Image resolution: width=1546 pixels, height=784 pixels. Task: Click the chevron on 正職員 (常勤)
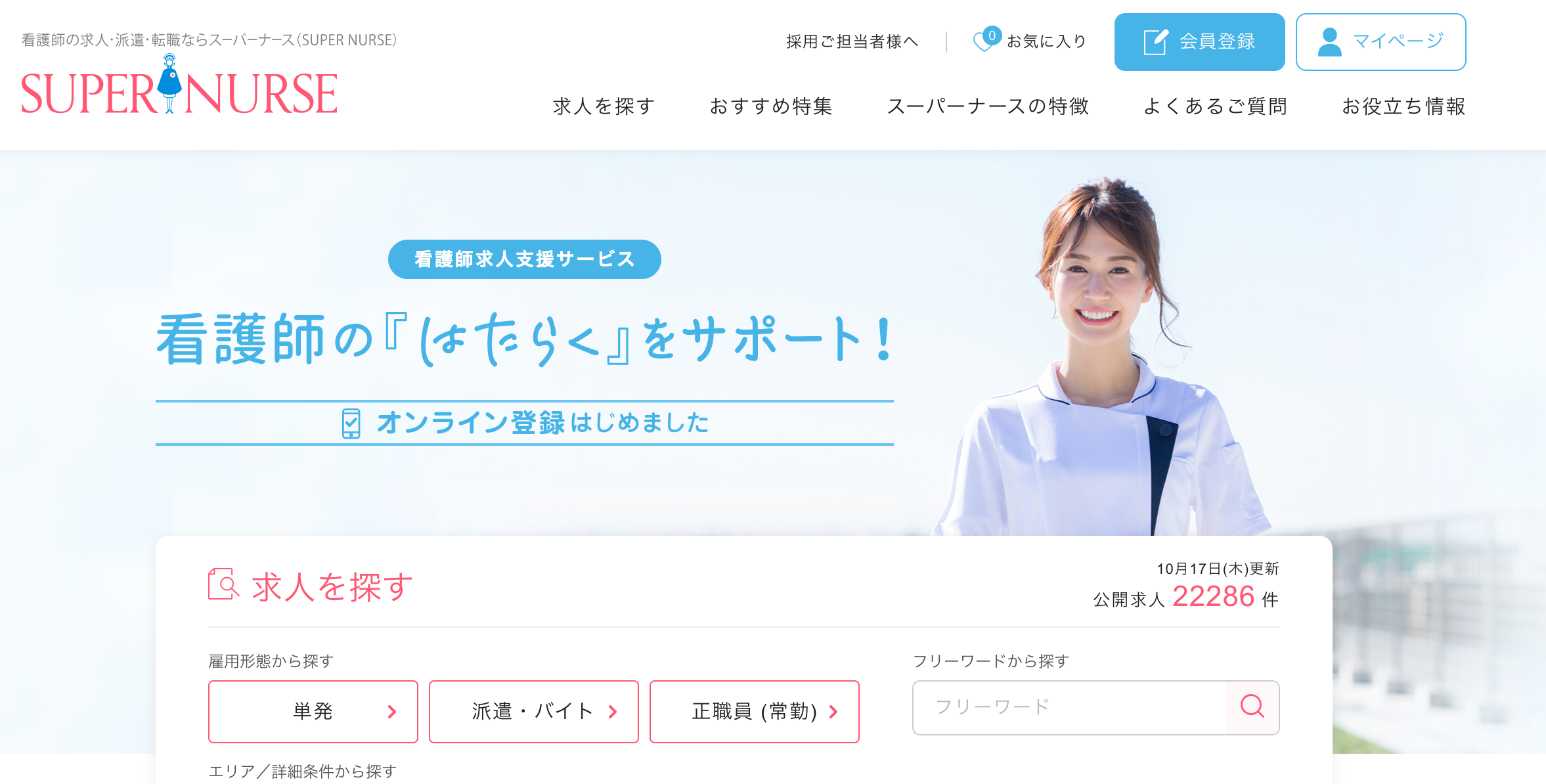[x=833, y=712]
